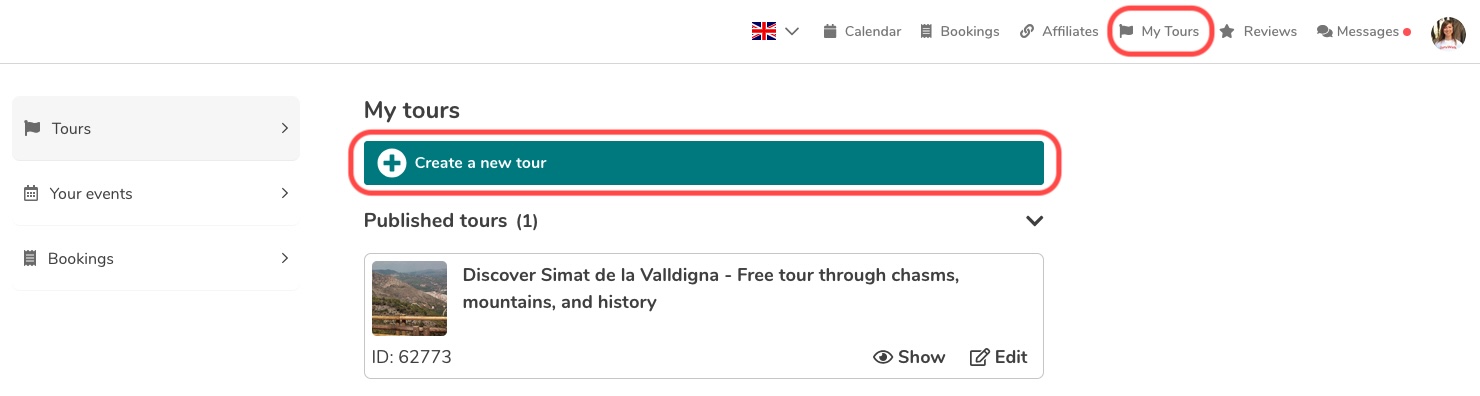Open the language dropdown arrow

[792, 32]
